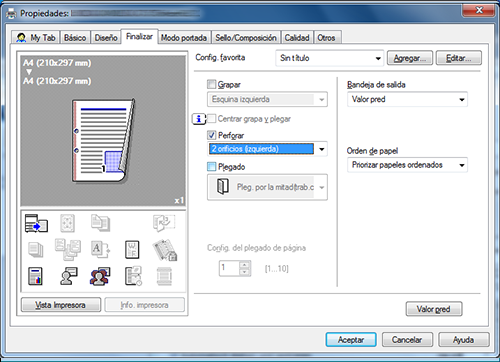Image resolution: width=500 pixels, height=362 pixels.
Task: Click the Config. del plegado de página label
Action: [256, 248]
